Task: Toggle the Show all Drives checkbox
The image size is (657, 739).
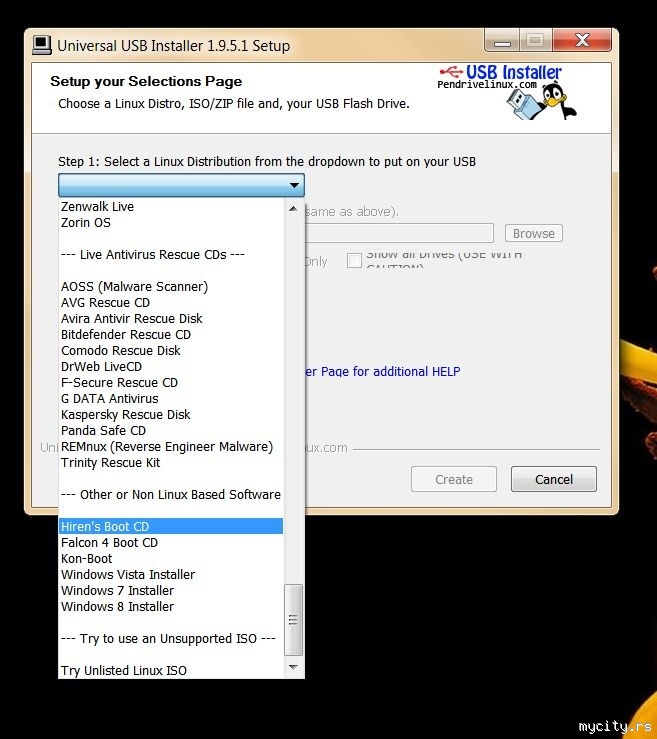Action: (x=354, y=260)
